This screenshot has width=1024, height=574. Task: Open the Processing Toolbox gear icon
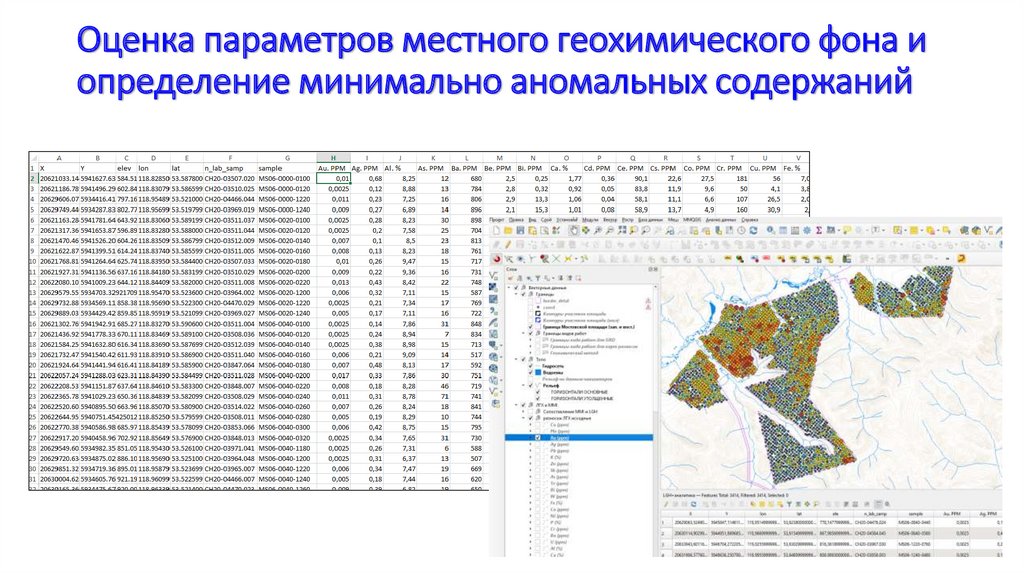[807, 231]
